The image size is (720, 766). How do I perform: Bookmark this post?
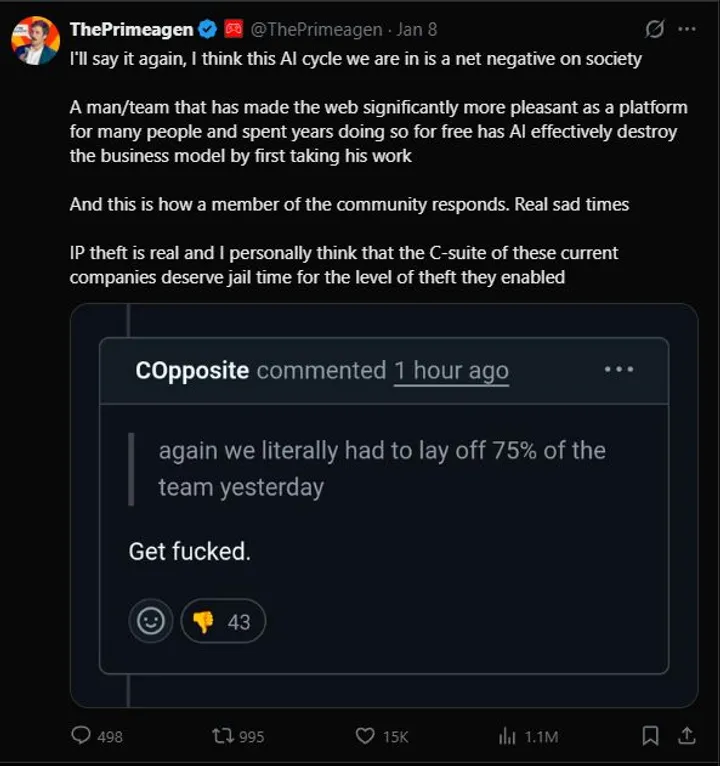tap(650, 736)
